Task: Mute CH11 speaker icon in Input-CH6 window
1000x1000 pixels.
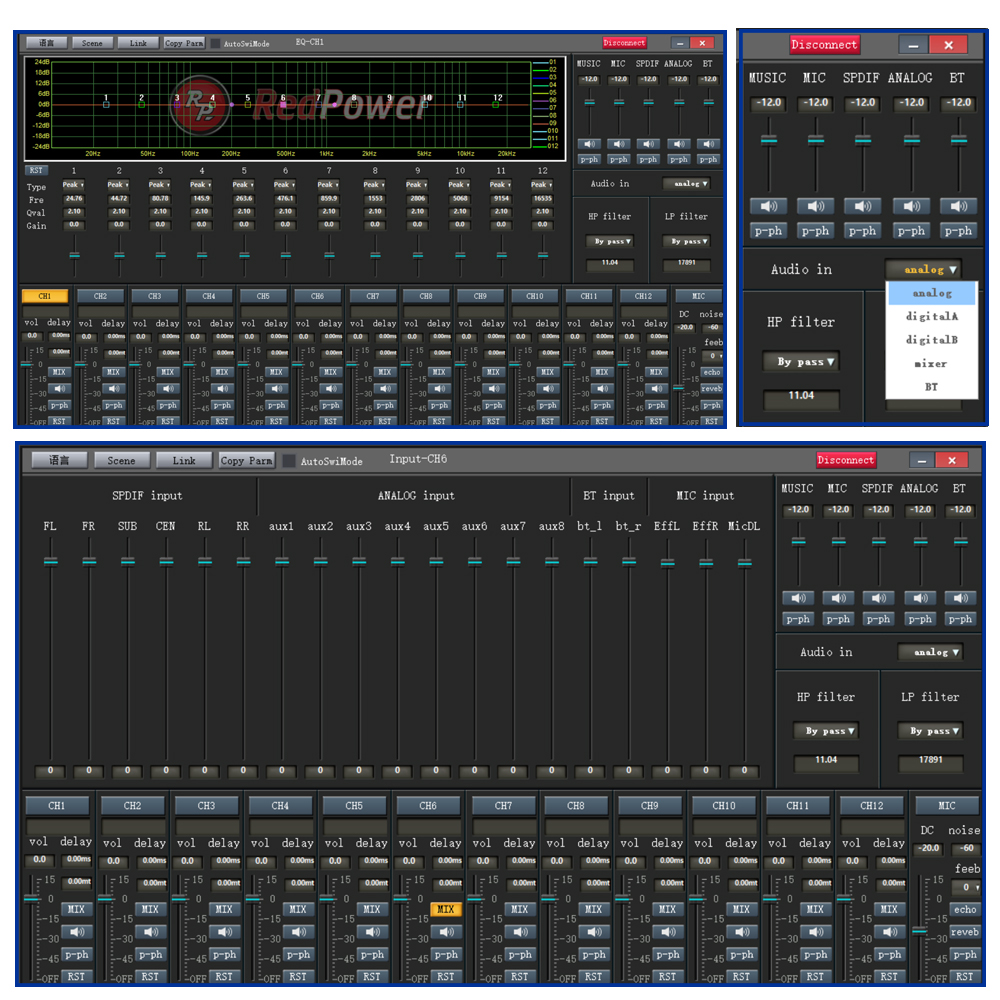Action: click(x=816, y=932)
